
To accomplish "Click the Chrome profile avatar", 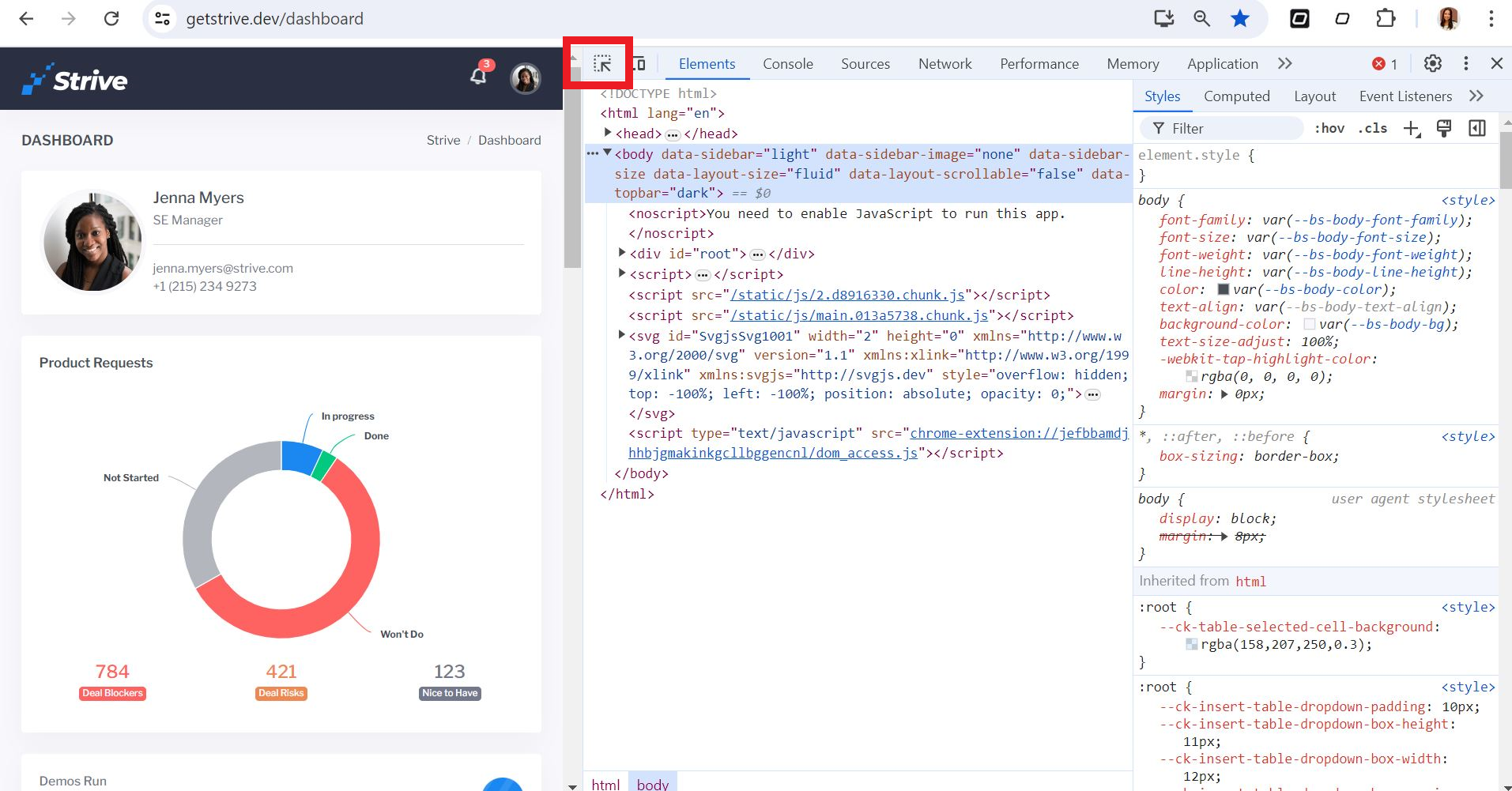I will [x=1448, y=18].
